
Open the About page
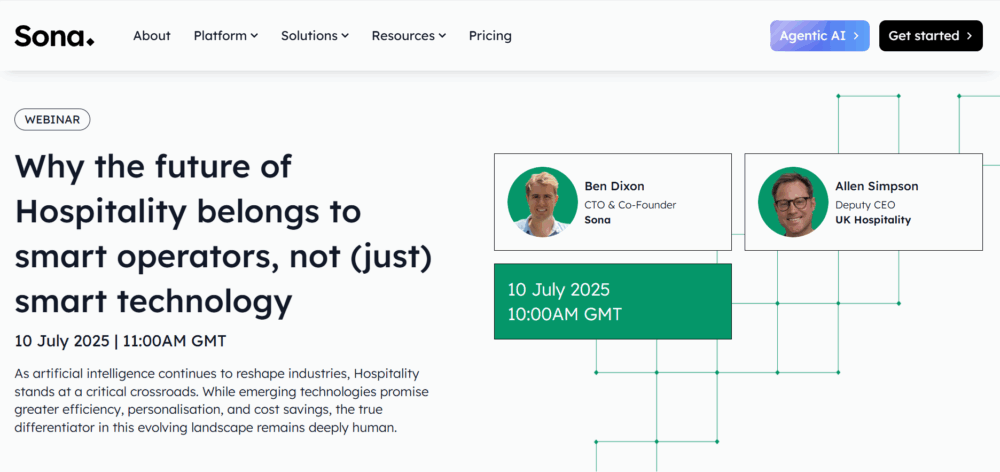point(152,36)
